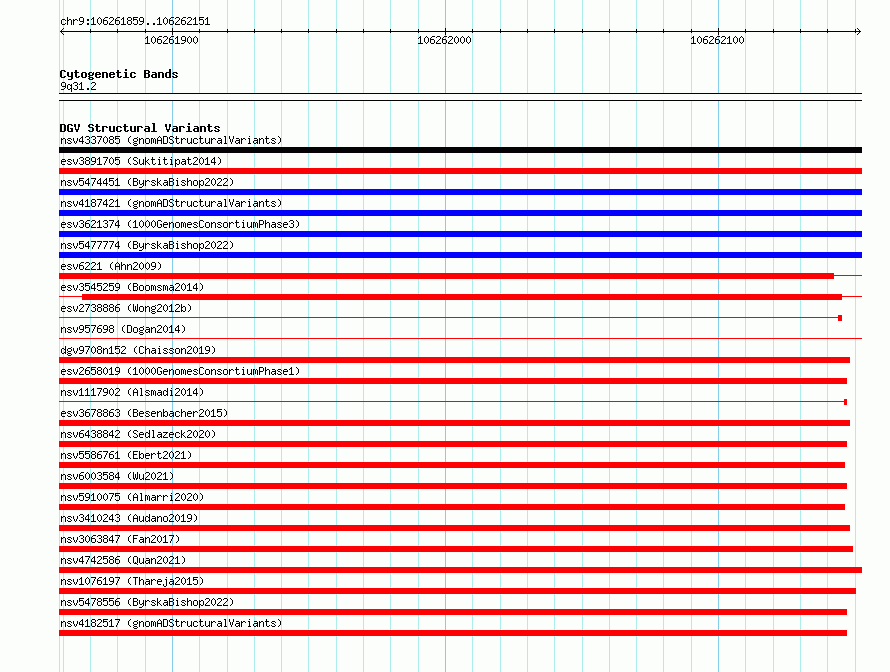Select the red bar under nsv4742586
The width and height of the screenshot is (890, 672).
click(x=460, y=570)
